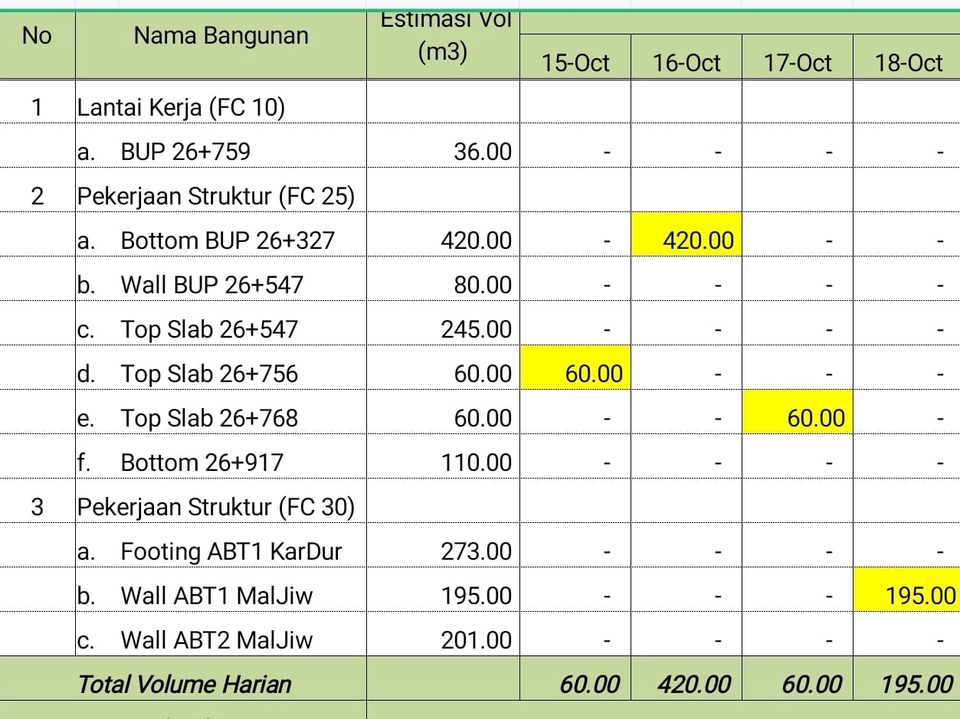Select the yellow 420.00 cell under 16-Oct

(687, 235)
